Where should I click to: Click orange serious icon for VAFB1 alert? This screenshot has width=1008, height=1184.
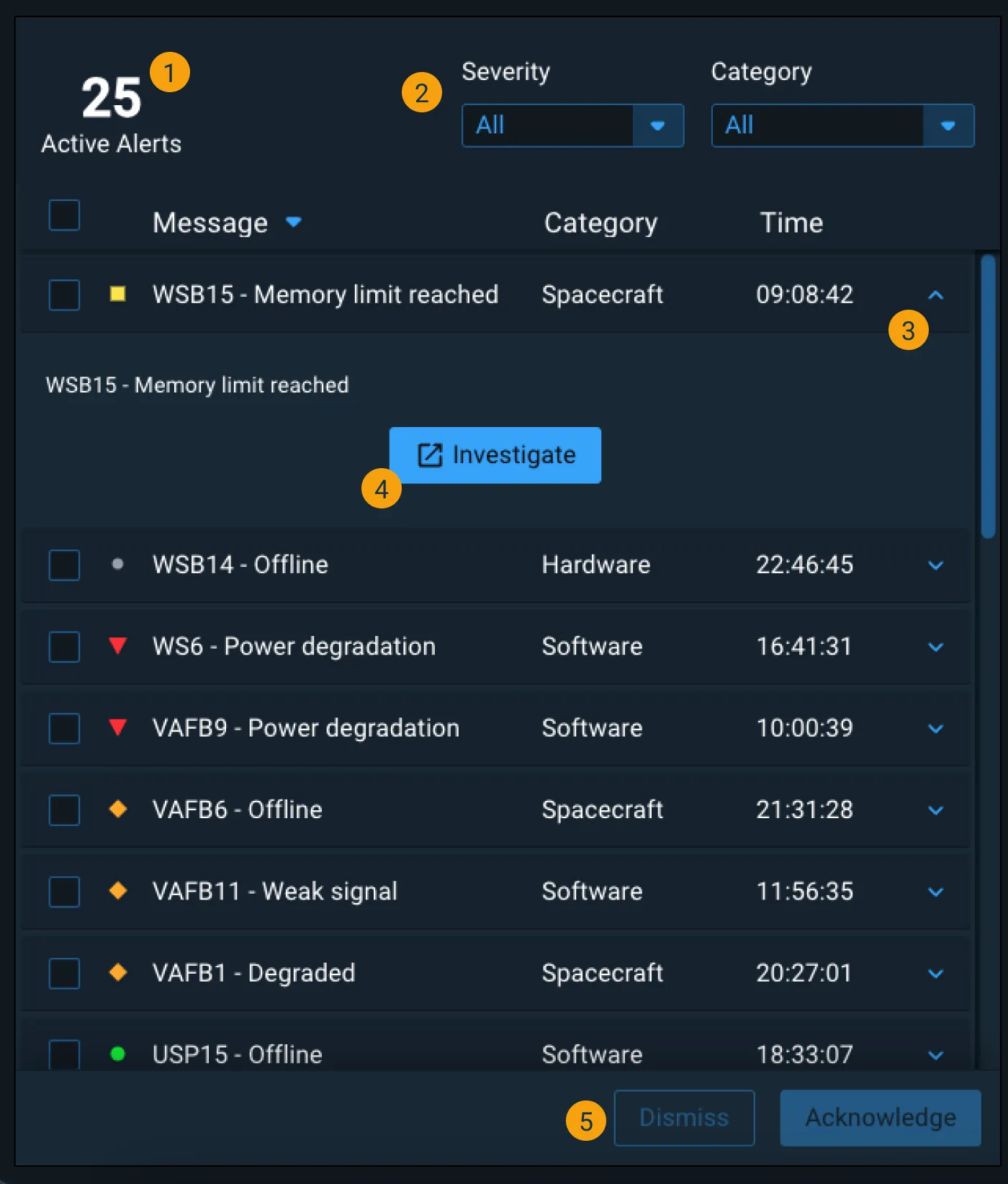click(x=117, y=972)
